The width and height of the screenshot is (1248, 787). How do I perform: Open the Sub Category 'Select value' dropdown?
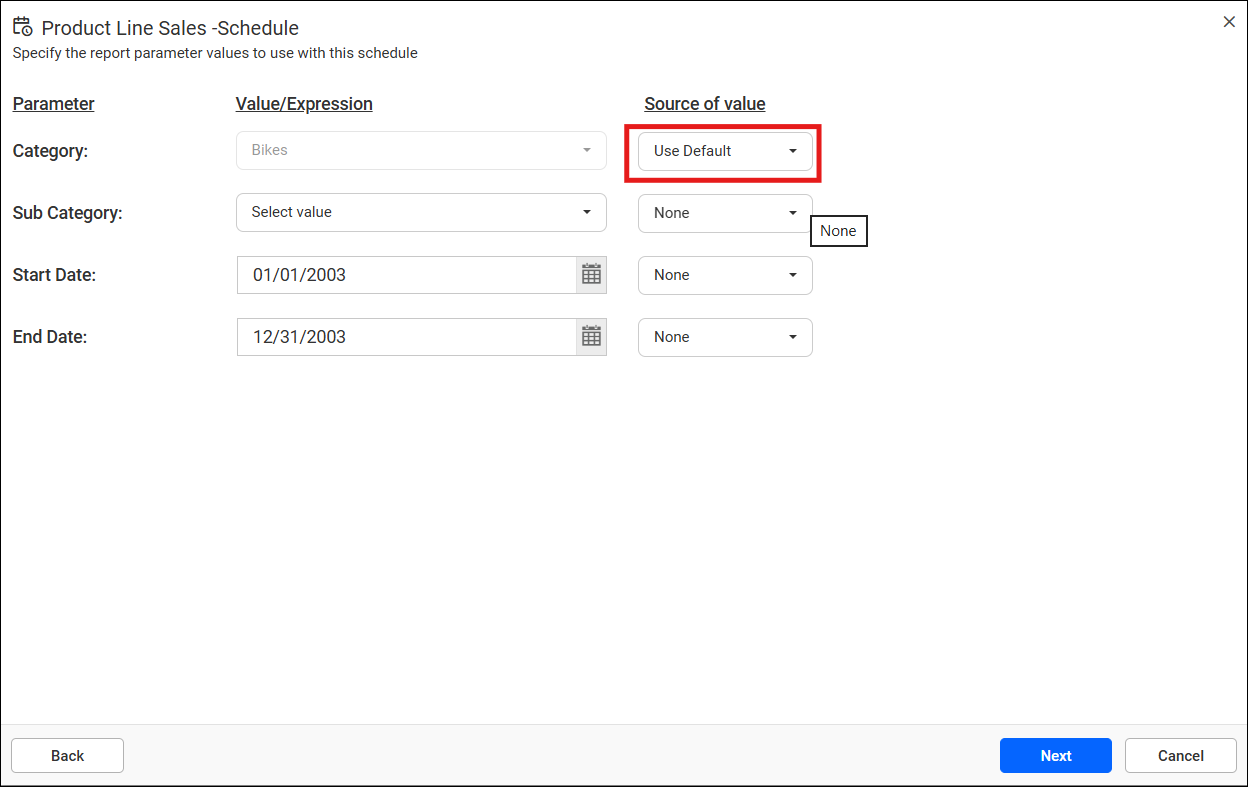point(421,212)
